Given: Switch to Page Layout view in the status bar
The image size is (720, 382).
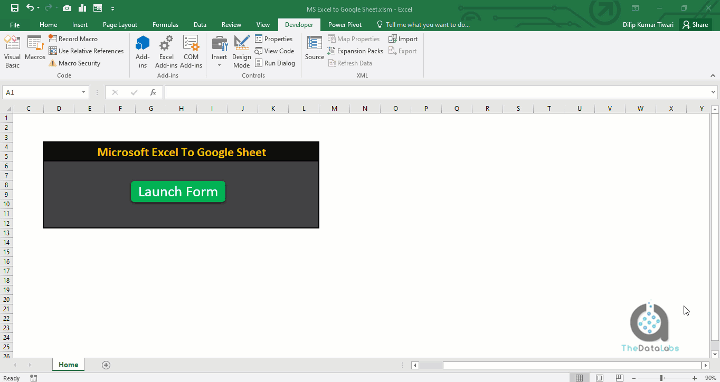Looking at the screenshot, I should pyautogui.click(x=599, y=378).
